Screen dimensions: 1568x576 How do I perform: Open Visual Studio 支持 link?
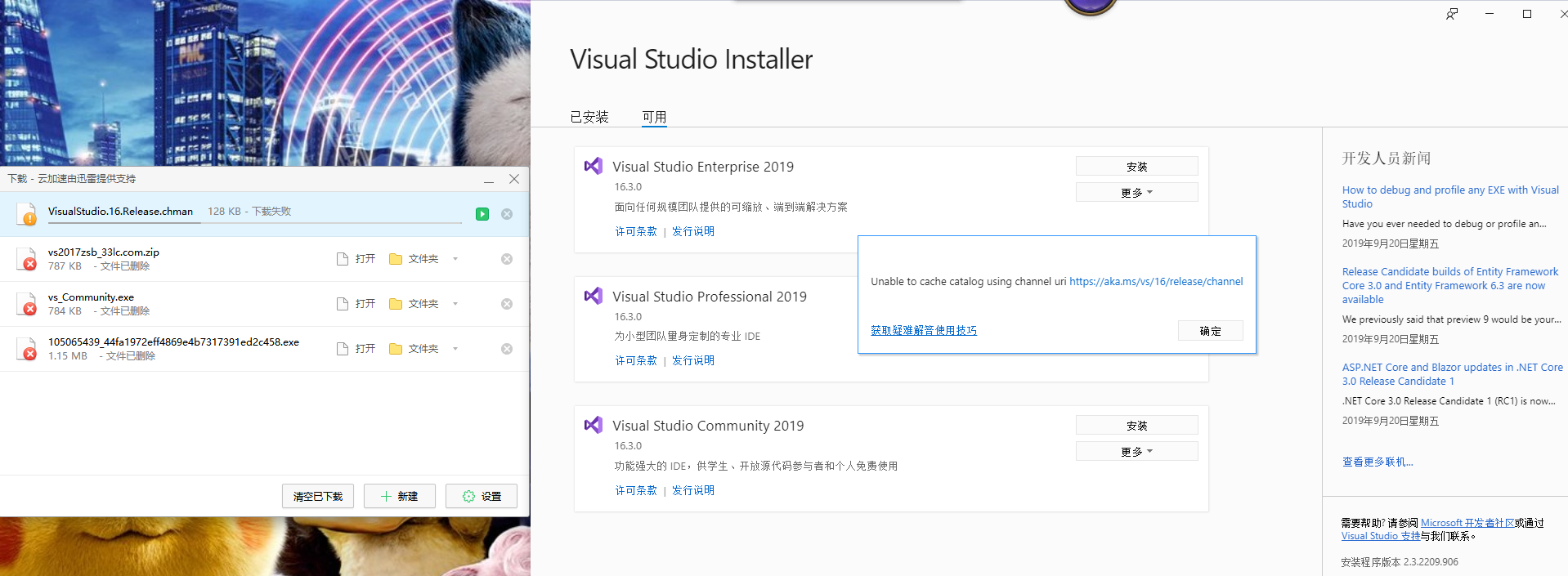[1381, 536]
